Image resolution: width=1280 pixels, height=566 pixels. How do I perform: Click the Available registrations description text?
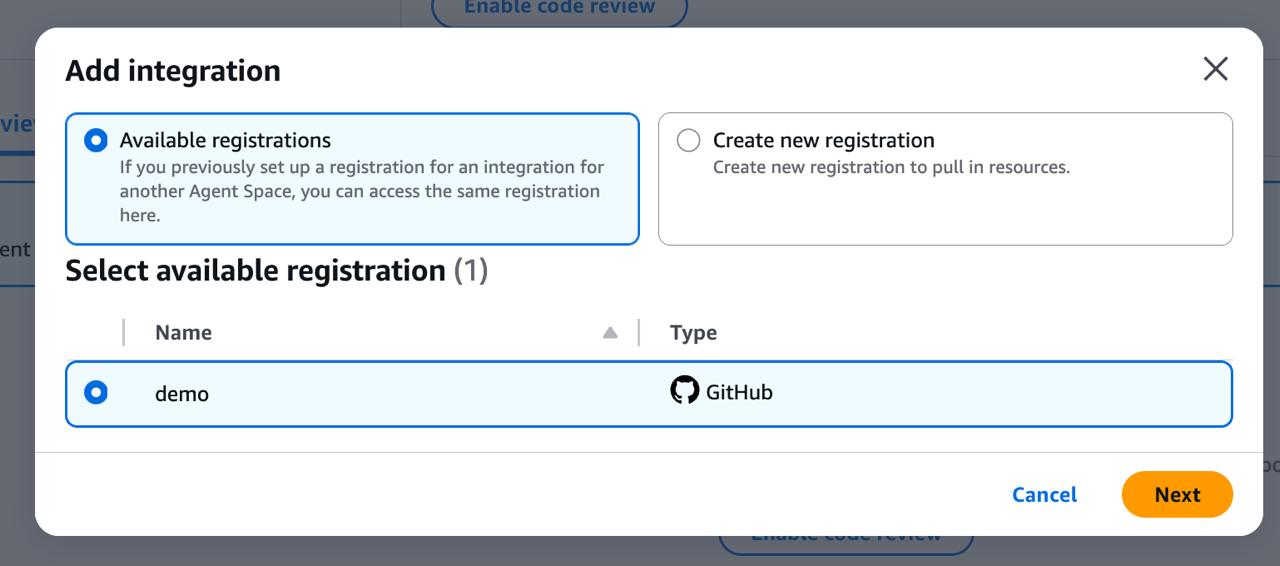(361, 191)
